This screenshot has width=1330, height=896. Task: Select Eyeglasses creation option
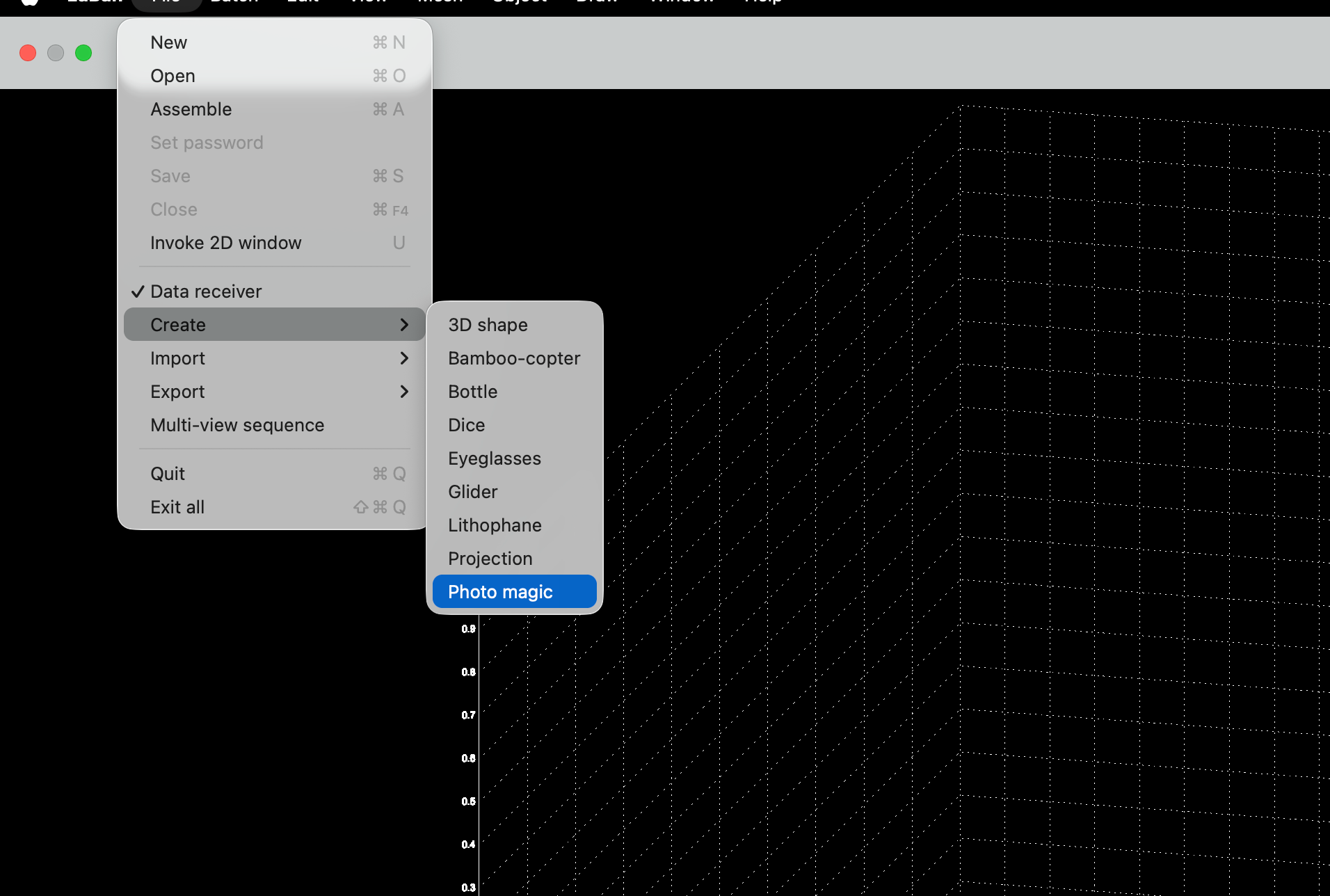click(515, 458)
